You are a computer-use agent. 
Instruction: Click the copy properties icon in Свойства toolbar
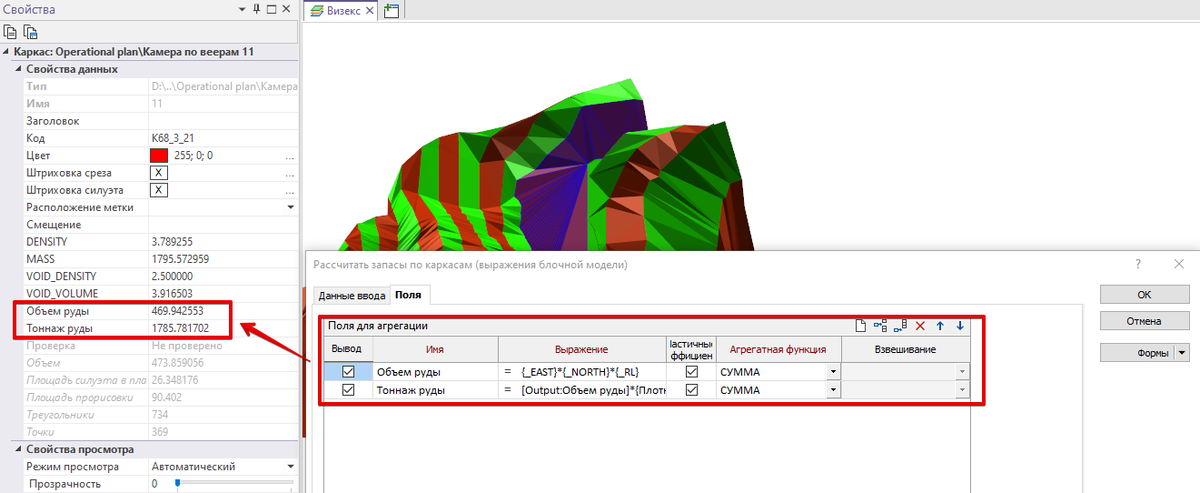tap(11, 31)
